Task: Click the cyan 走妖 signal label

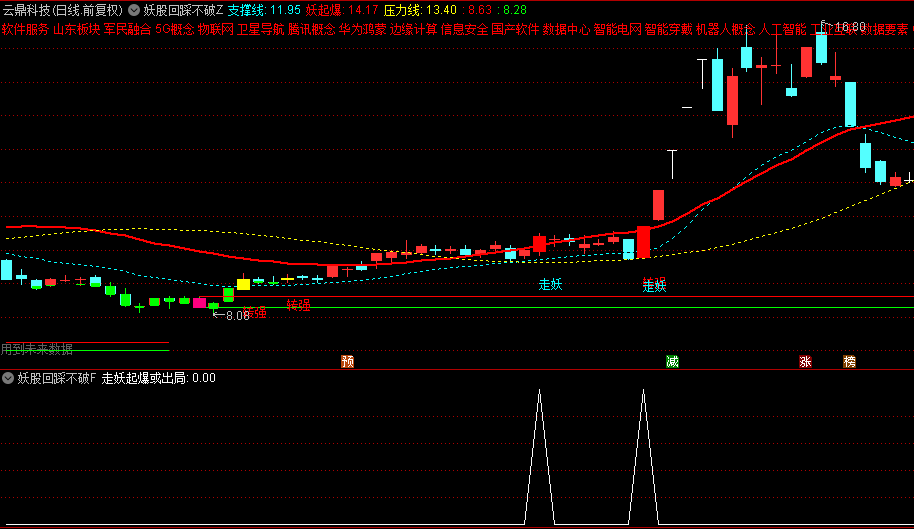Action: 550,284
